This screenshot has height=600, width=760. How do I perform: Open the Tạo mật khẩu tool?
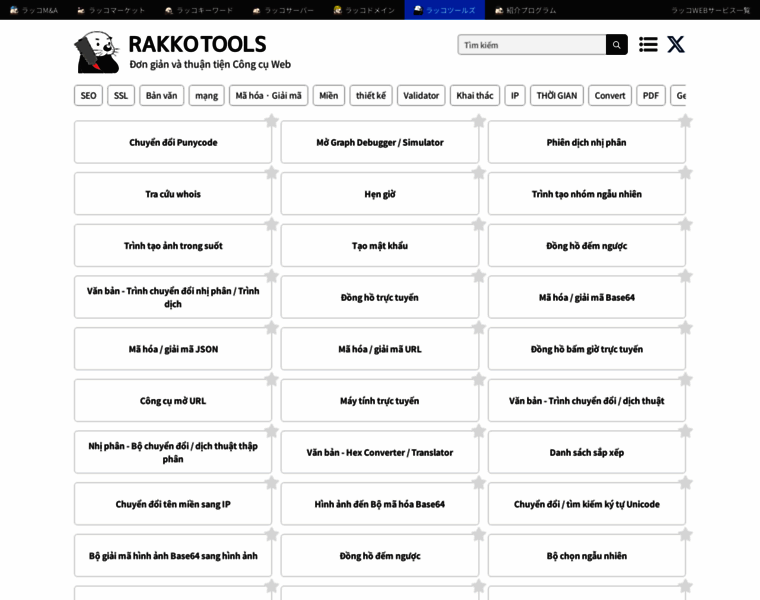pyautogui.click(x=380, y=246)
